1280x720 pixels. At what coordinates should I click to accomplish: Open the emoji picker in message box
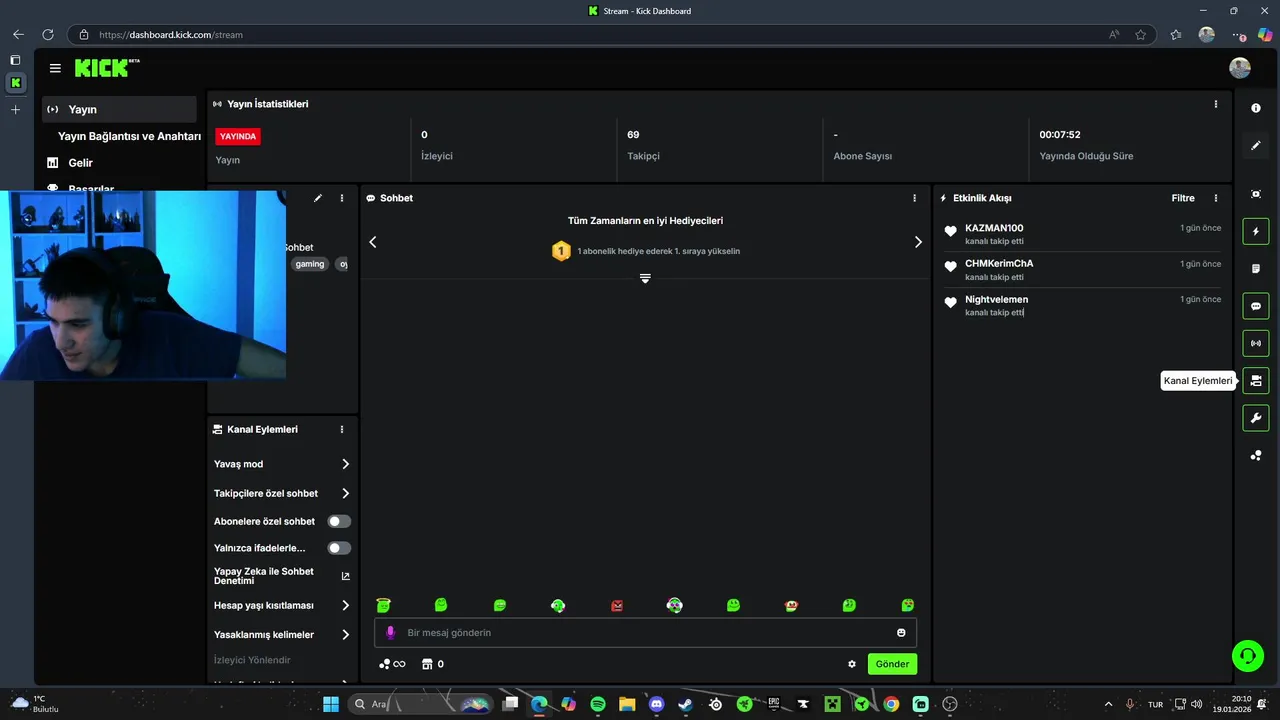901,633
